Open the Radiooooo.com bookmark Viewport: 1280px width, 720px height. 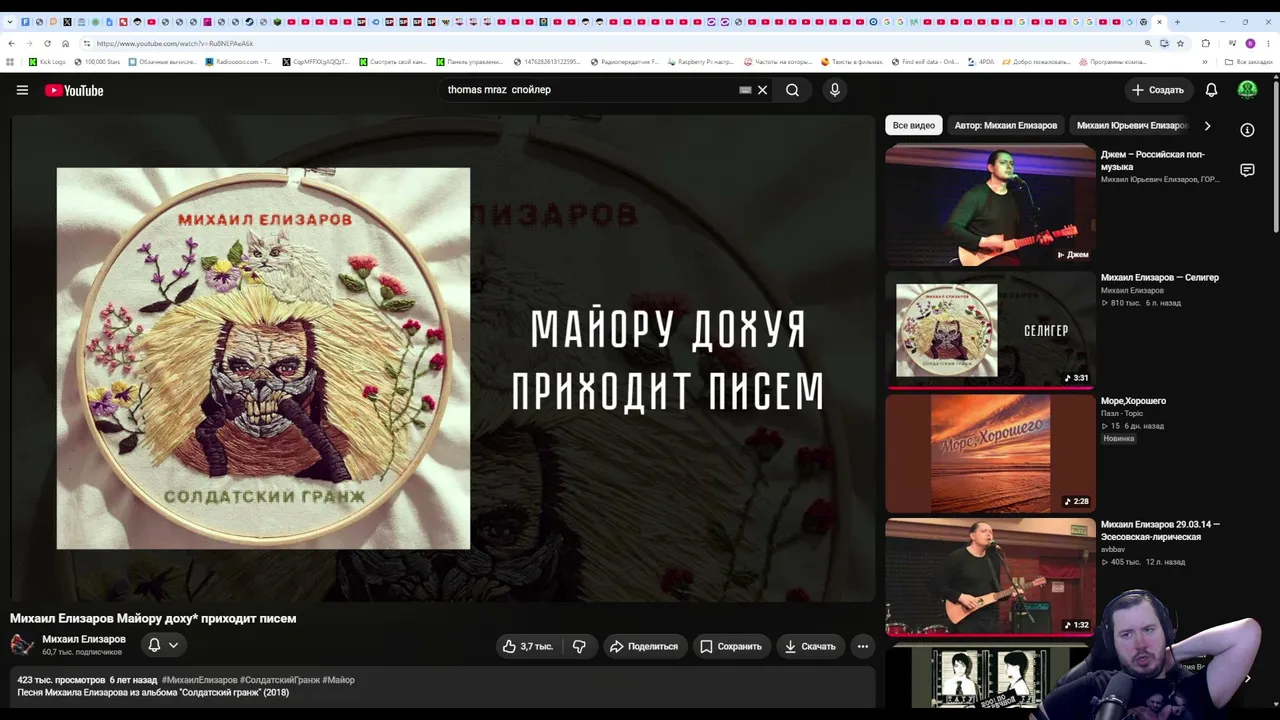coord(238,62)
